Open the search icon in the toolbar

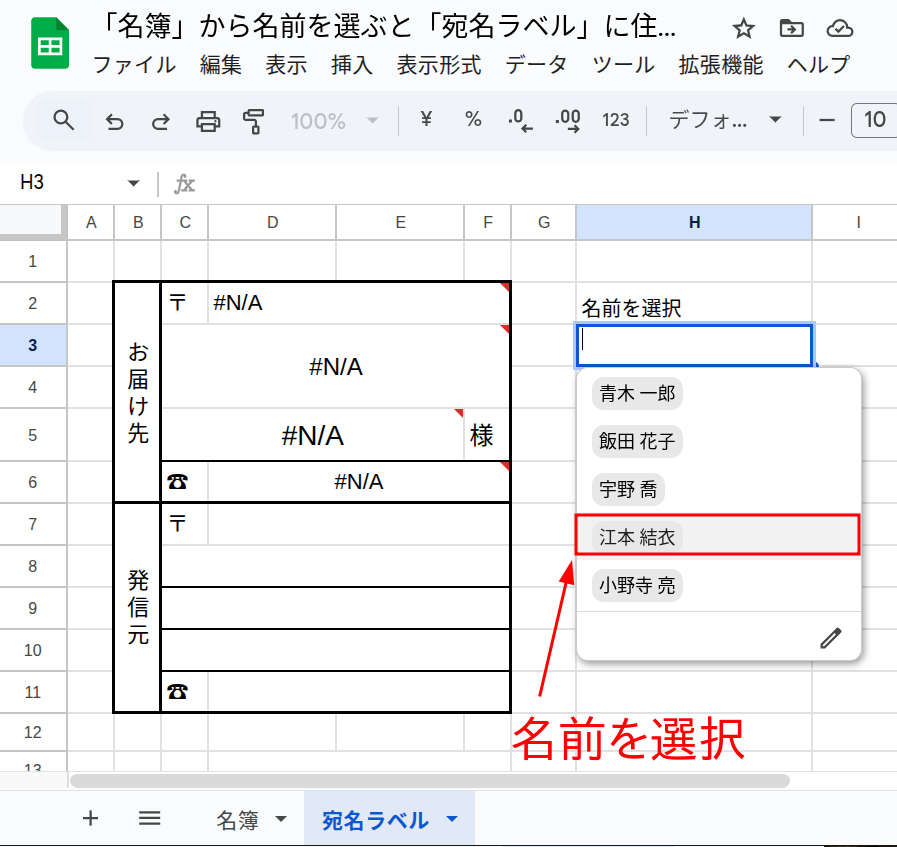pos(63,120)
